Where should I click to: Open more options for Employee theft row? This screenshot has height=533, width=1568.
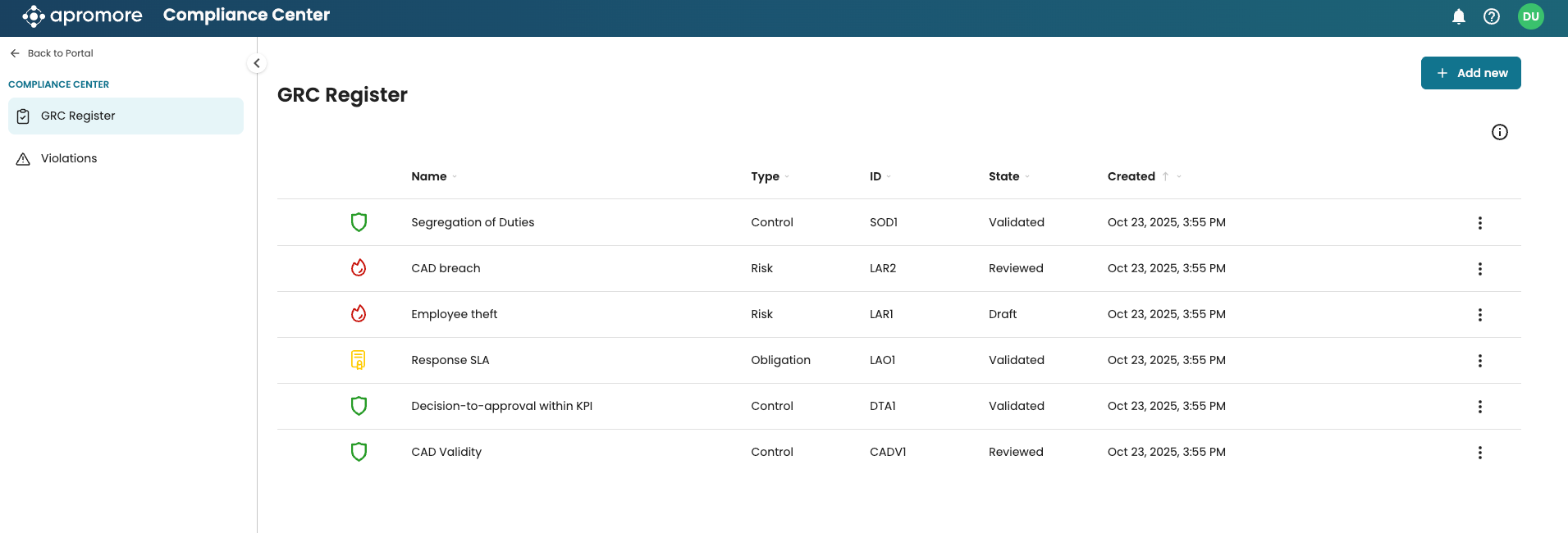(x=1479, y=315)
